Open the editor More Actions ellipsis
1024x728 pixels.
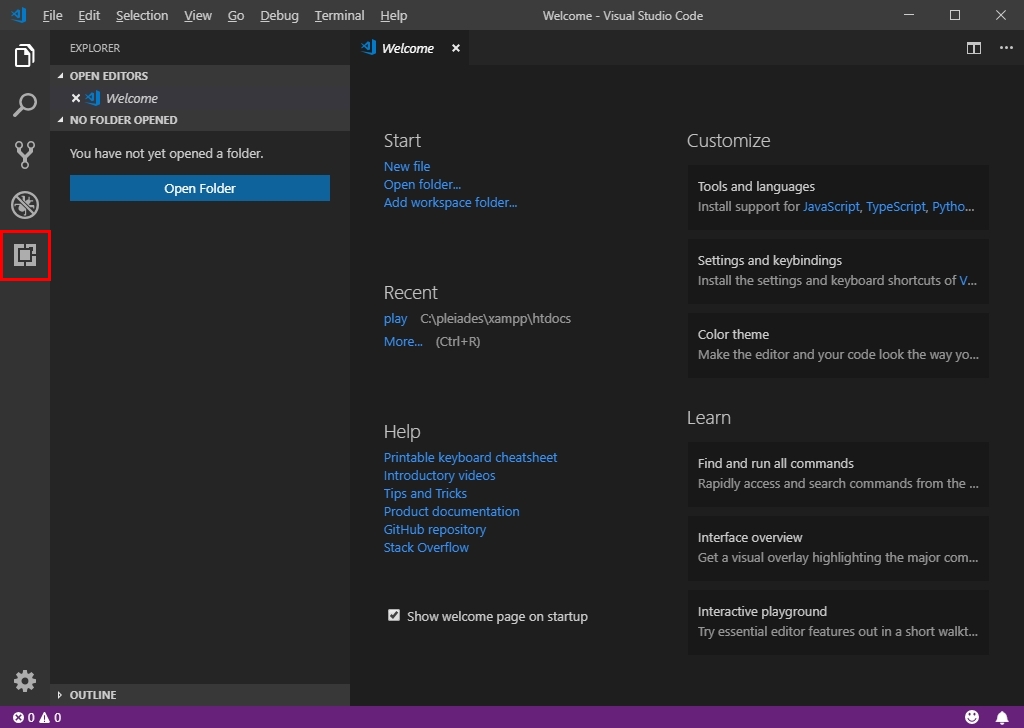click(x=1006, y=48)
